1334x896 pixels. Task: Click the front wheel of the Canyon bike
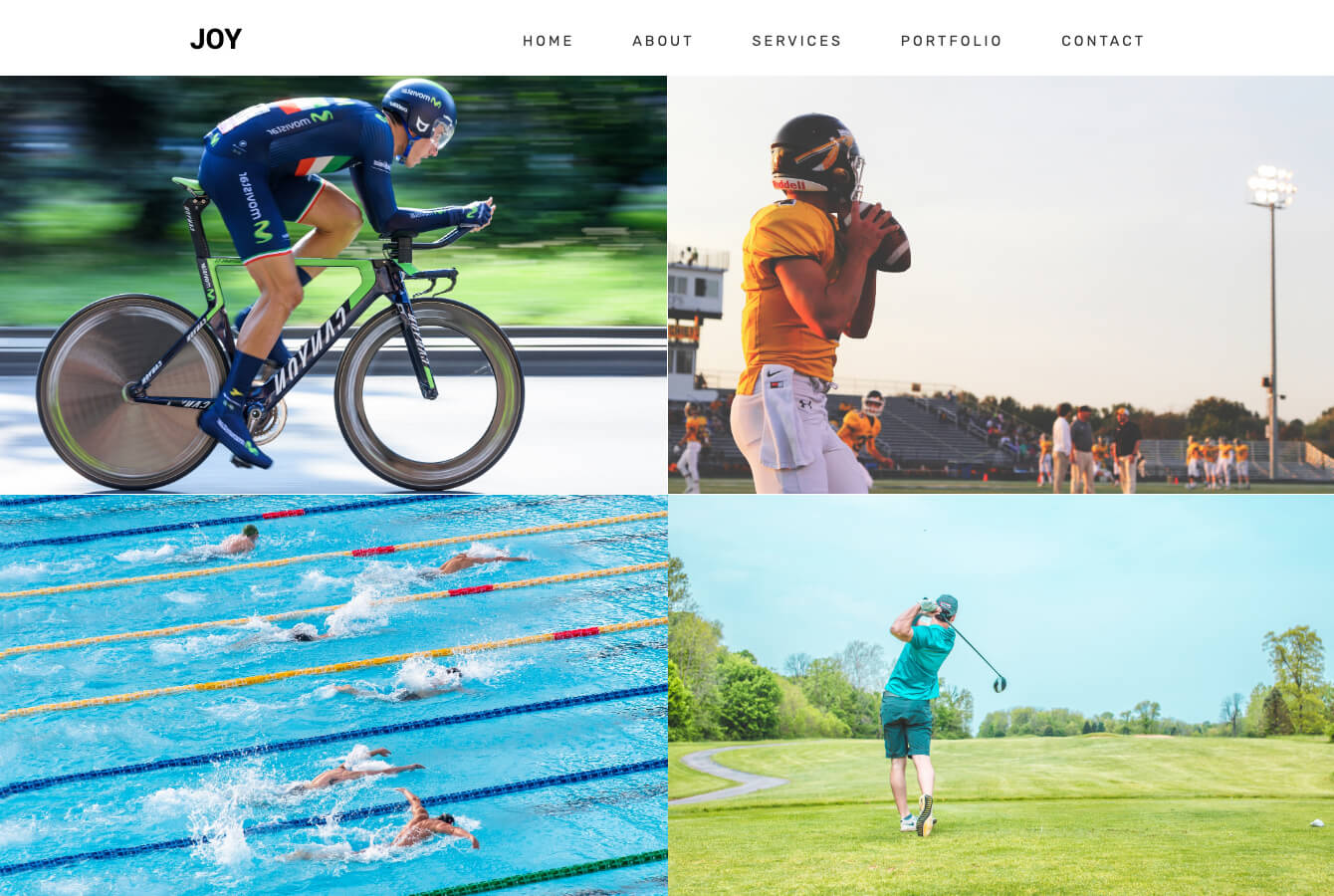pos(429,394)
